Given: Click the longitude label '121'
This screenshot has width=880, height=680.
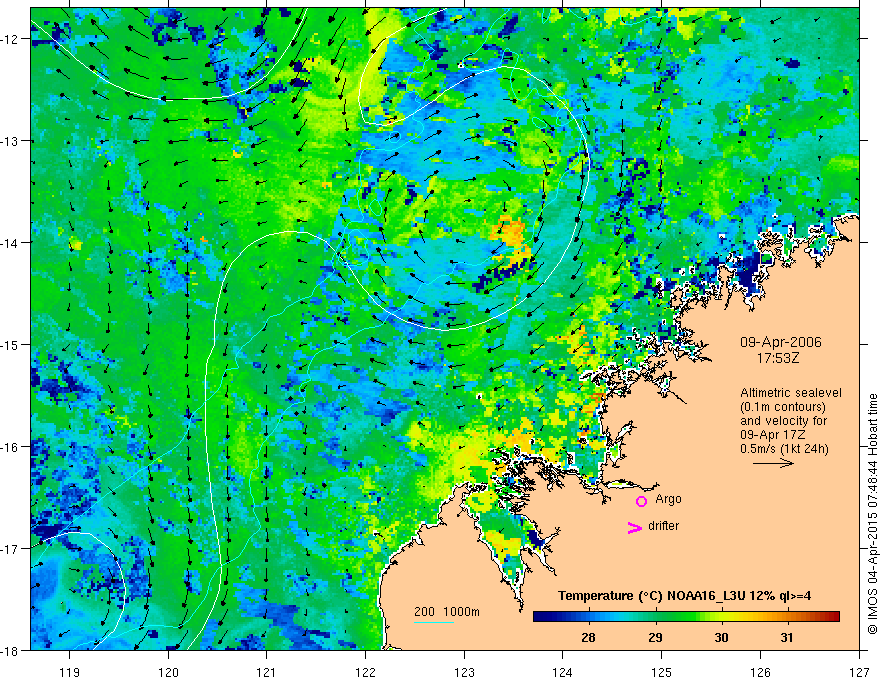Looking at the screenshot, I should click(x=267, y=672).
